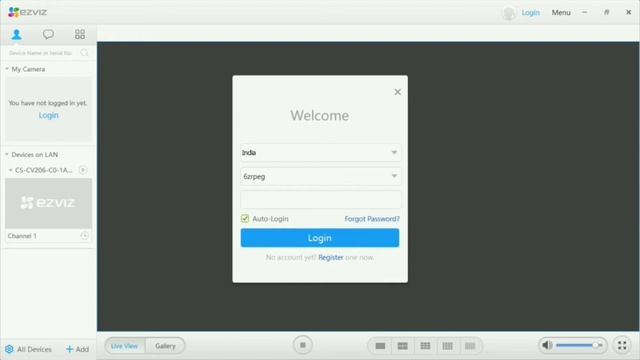The image size is (640, 360).
Task: Select sixteen-window layout icon
Action: (447, 346)
